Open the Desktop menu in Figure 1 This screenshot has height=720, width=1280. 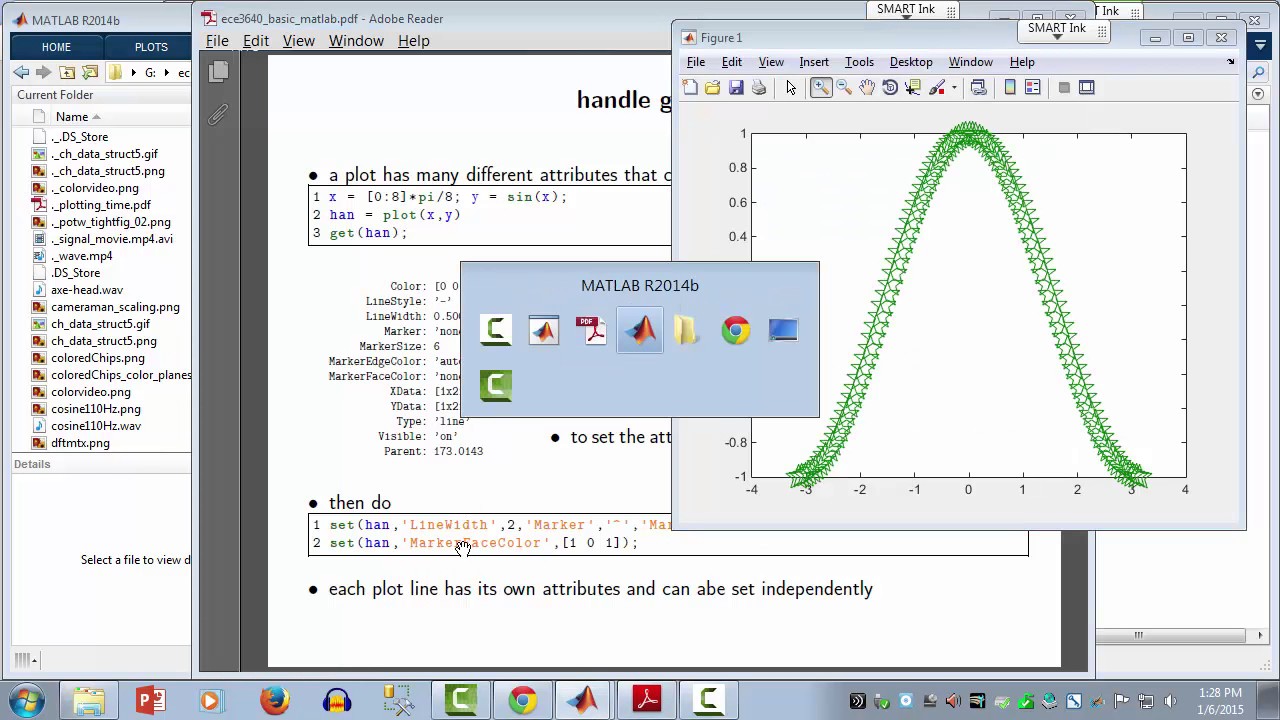pyautogui.click(x=911, y=62)
